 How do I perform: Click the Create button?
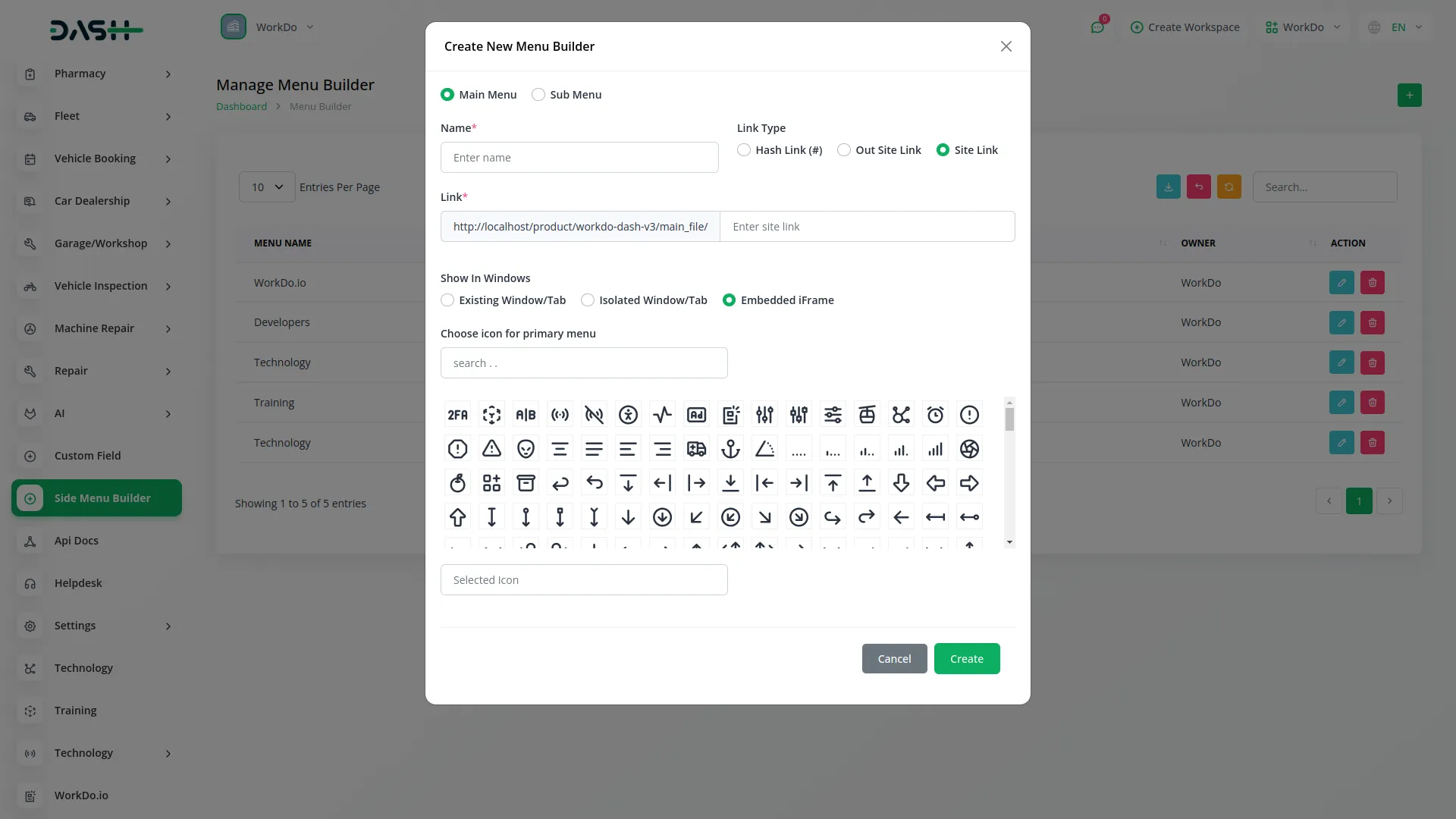coord(967,658)
